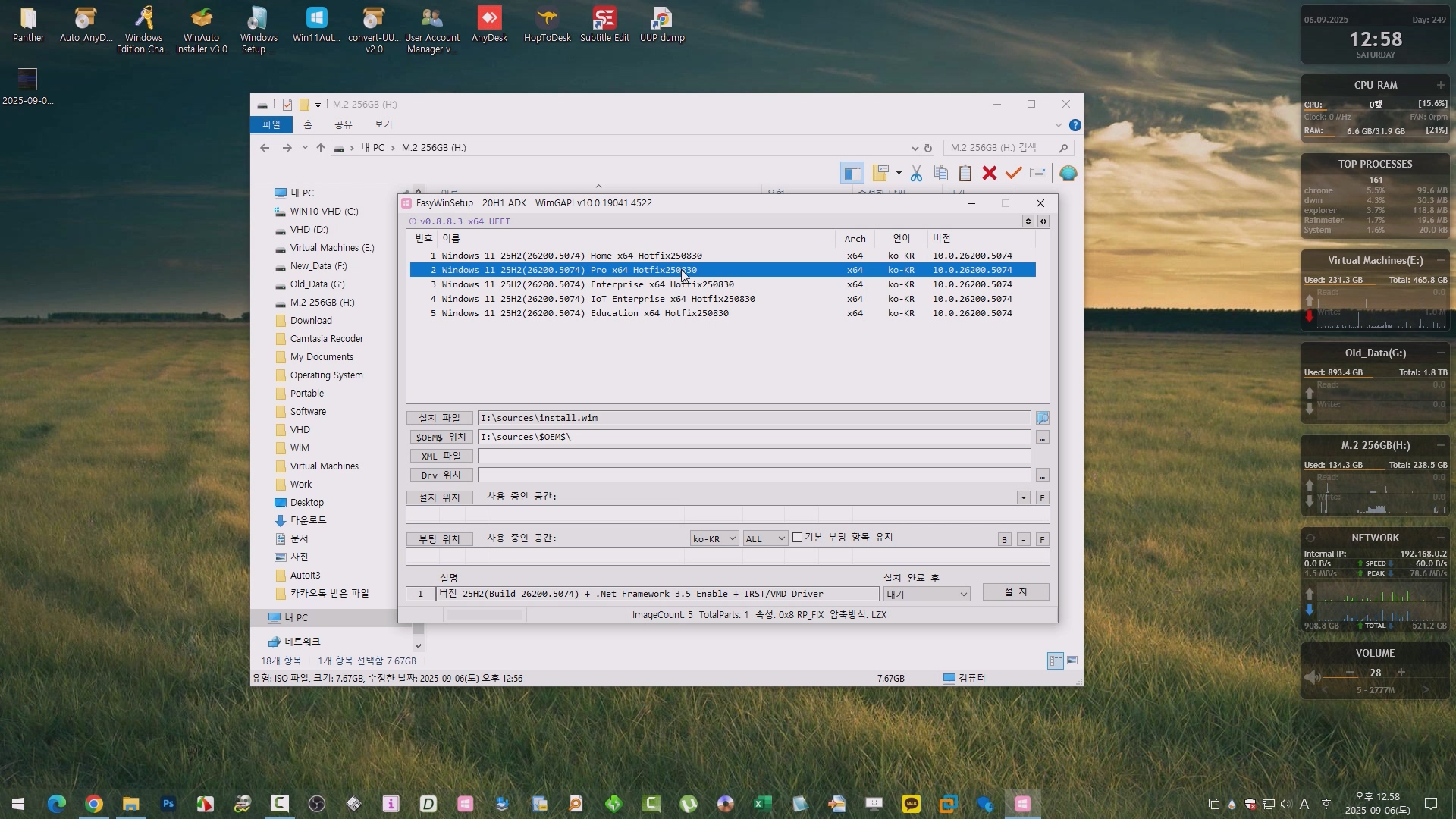Open KakaoTalk from the taskbar
Image resolution: width=1456 pixels, height=819 pixels.
tap(911, 804)
